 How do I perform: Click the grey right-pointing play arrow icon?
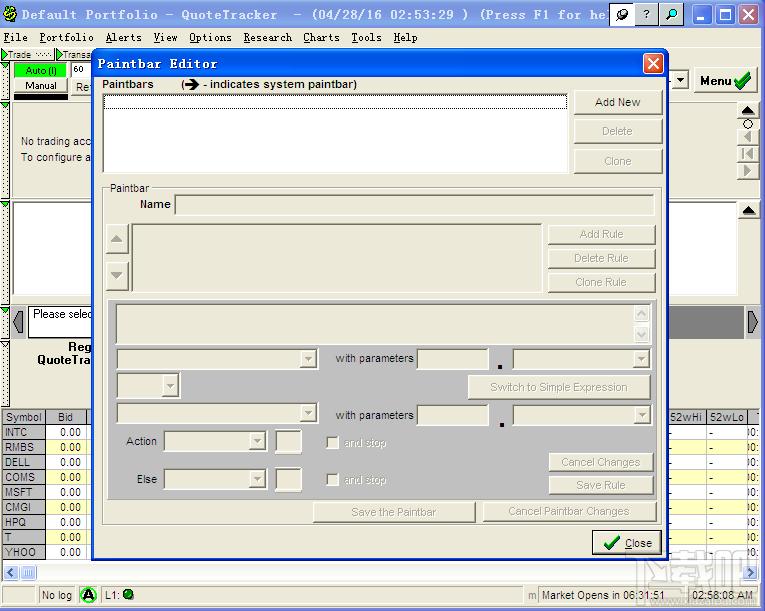coord(747,171)
